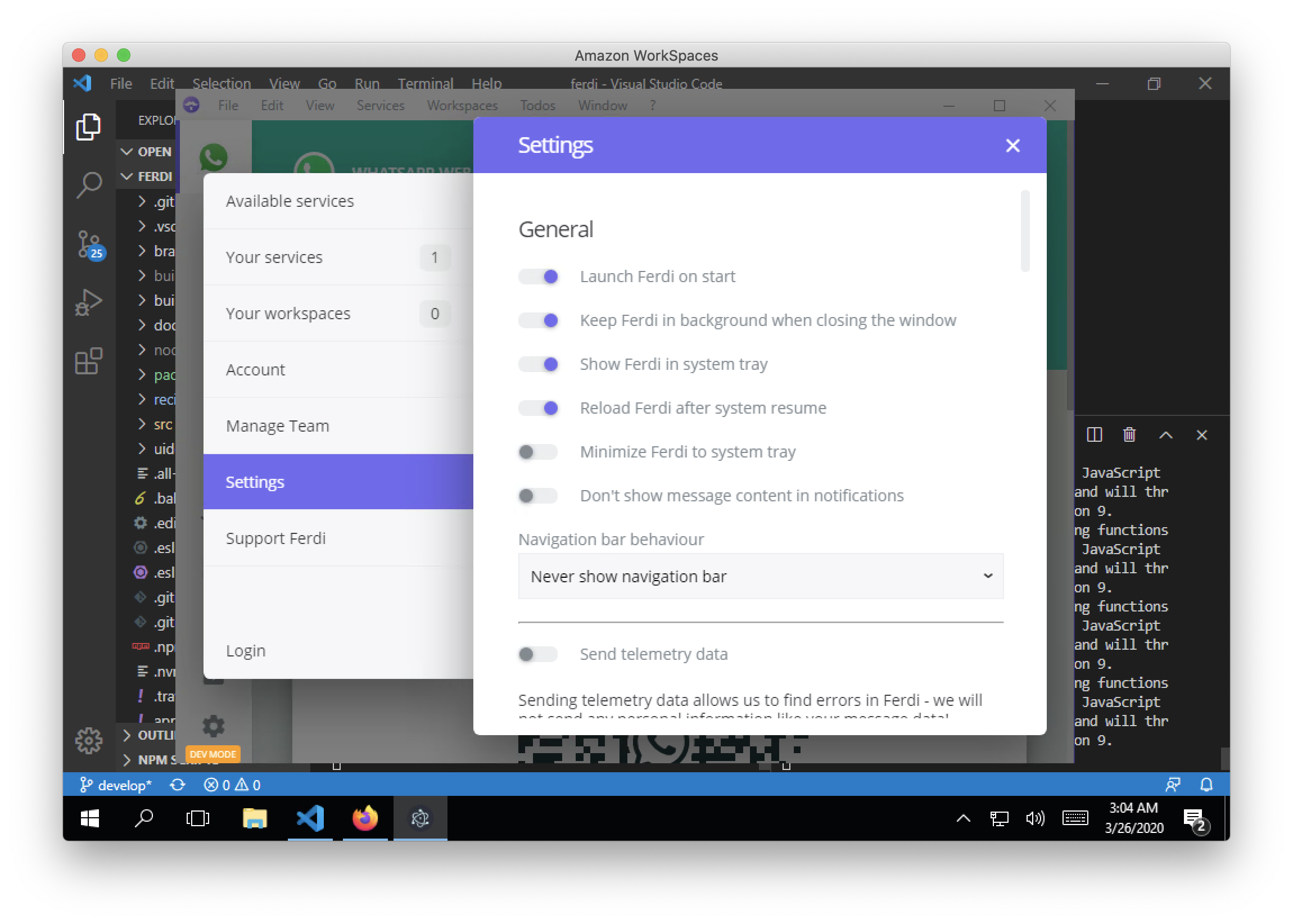Expand the NPM SCRIPTS section

tap(149, 759)
